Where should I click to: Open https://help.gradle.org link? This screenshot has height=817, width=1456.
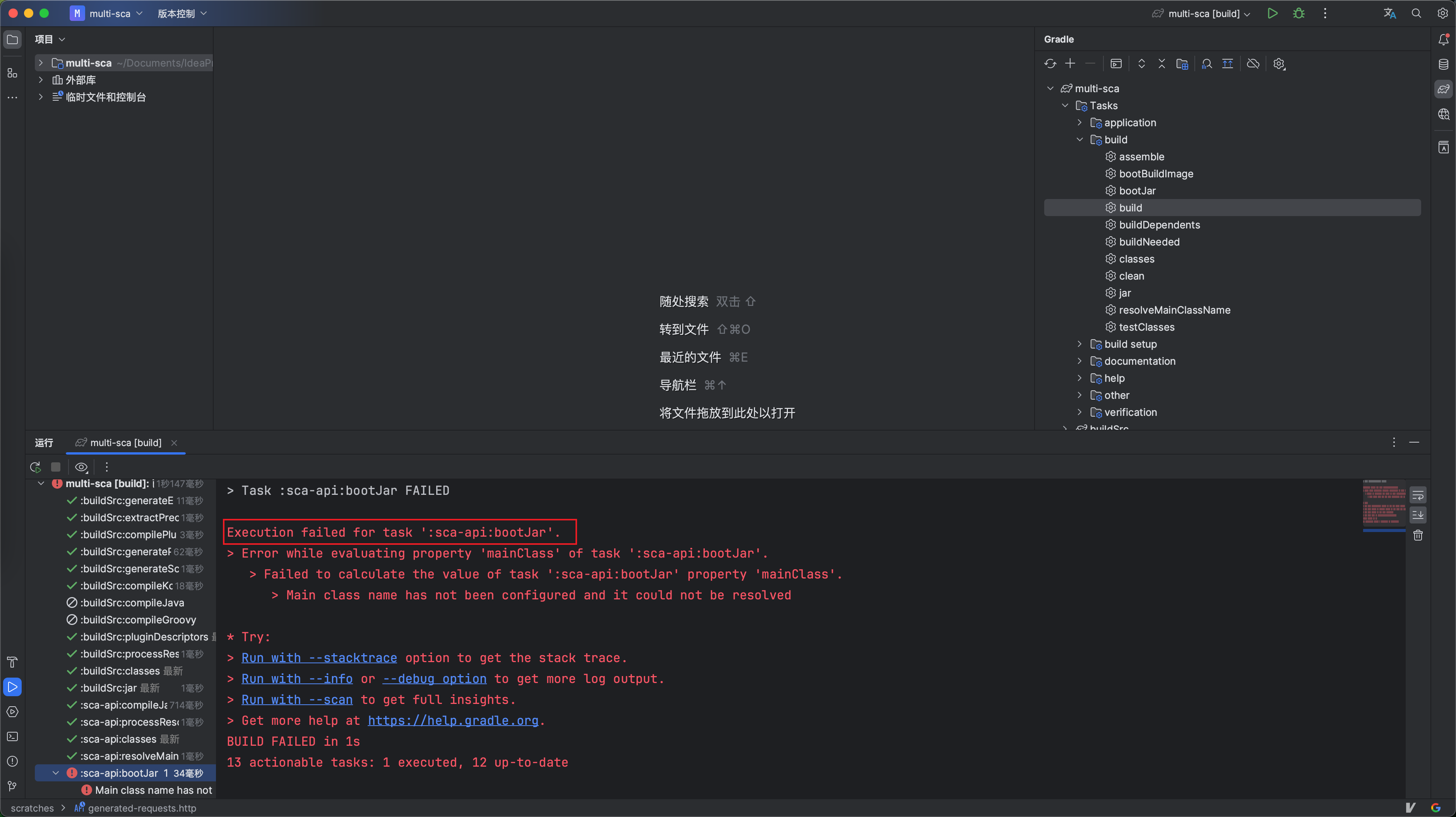pyautogui.click(x=453, y=720)
